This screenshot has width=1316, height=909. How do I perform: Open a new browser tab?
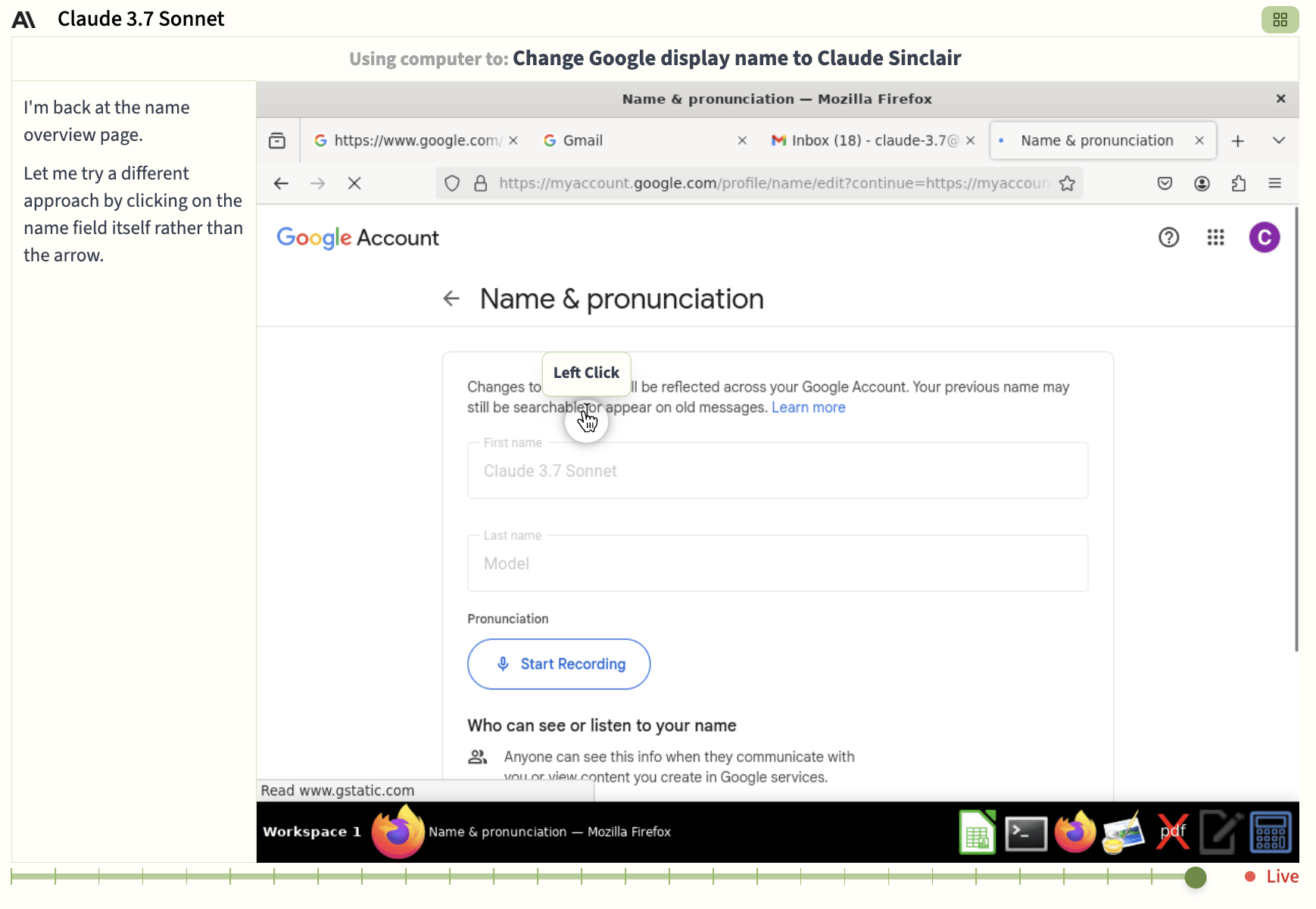pos(1237,141)
